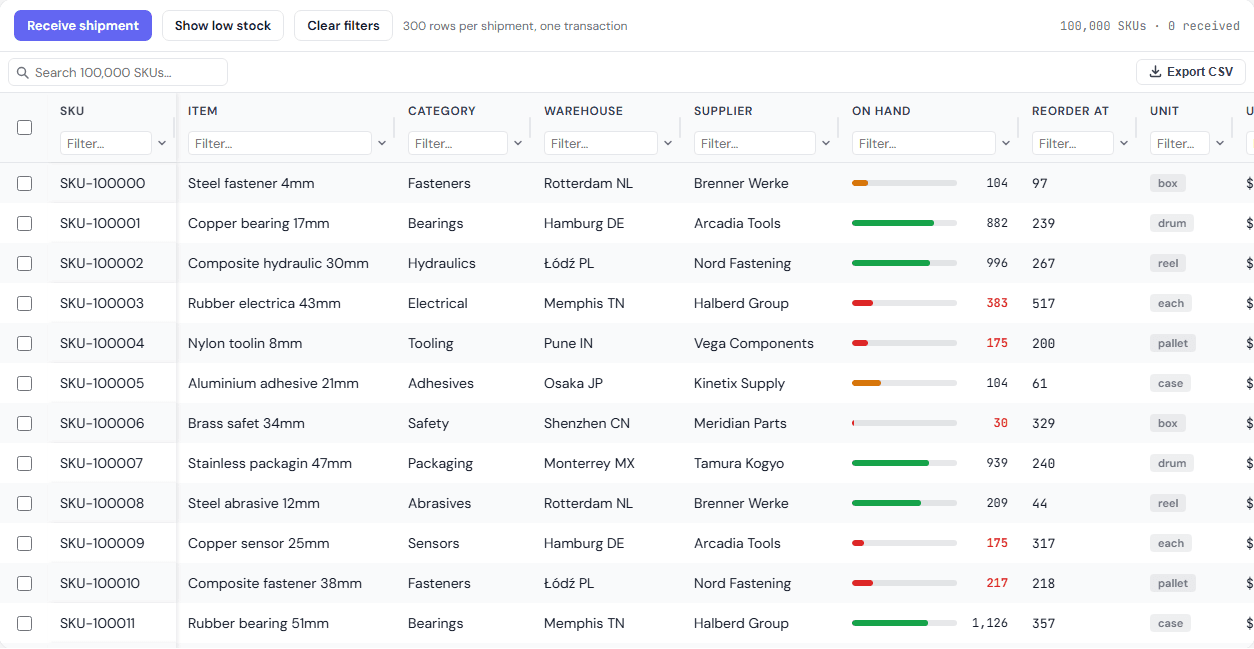Image resolution: width=1254 pixels, height=649 pixels.
Task: Click the warehouse cell Shenzhen CN
Action: tap(587, 423)
